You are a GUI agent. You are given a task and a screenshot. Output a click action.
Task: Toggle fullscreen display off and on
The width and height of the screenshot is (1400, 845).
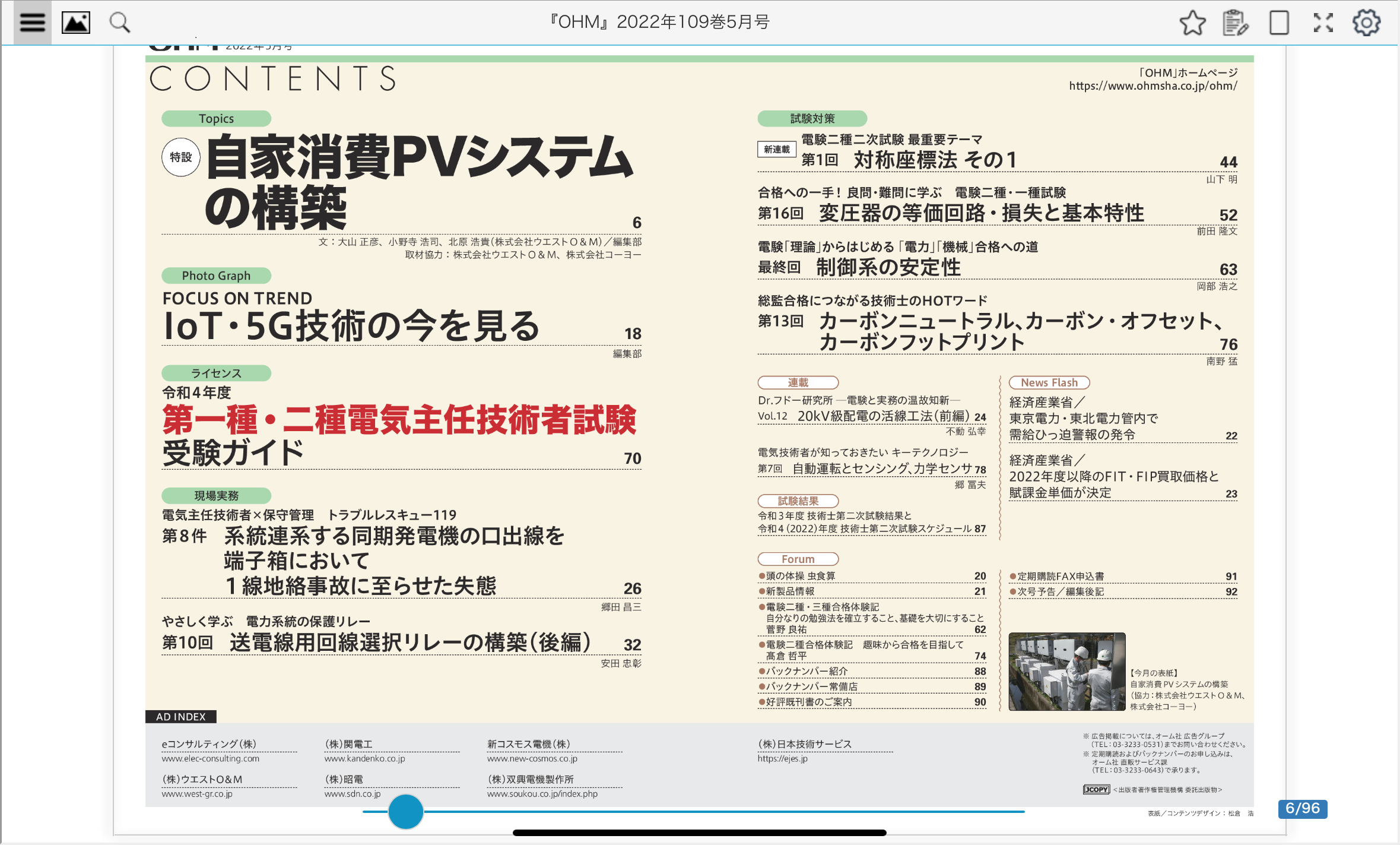tap(1323, 23)
